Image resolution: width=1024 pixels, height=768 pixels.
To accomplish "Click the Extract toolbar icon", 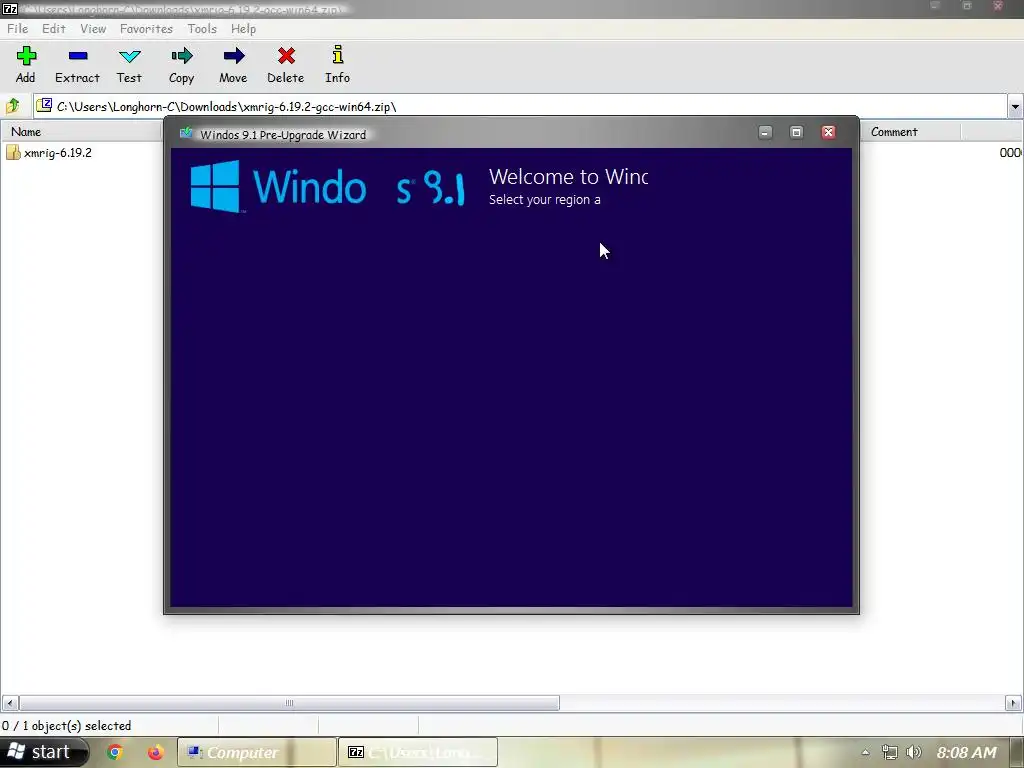I will tap(77, 65).
